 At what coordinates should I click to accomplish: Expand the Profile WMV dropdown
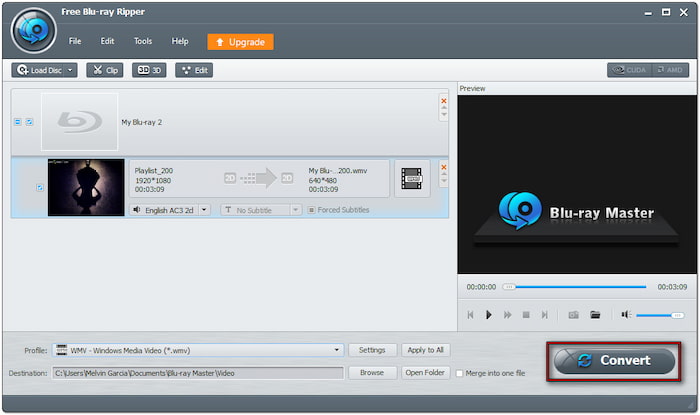[338, 350]
